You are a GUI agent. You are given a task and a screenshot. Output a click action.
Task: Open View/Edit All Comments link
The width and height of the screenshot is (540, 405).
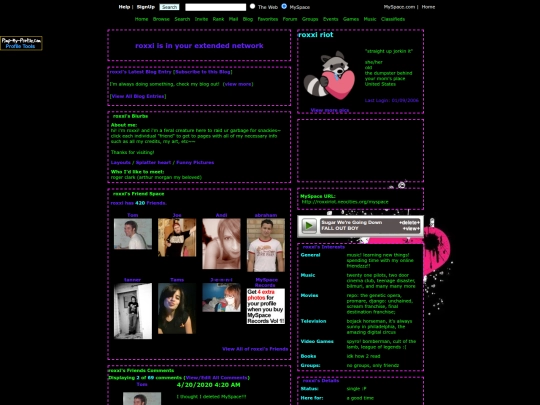pyautogui.click(x=216, y=378)
